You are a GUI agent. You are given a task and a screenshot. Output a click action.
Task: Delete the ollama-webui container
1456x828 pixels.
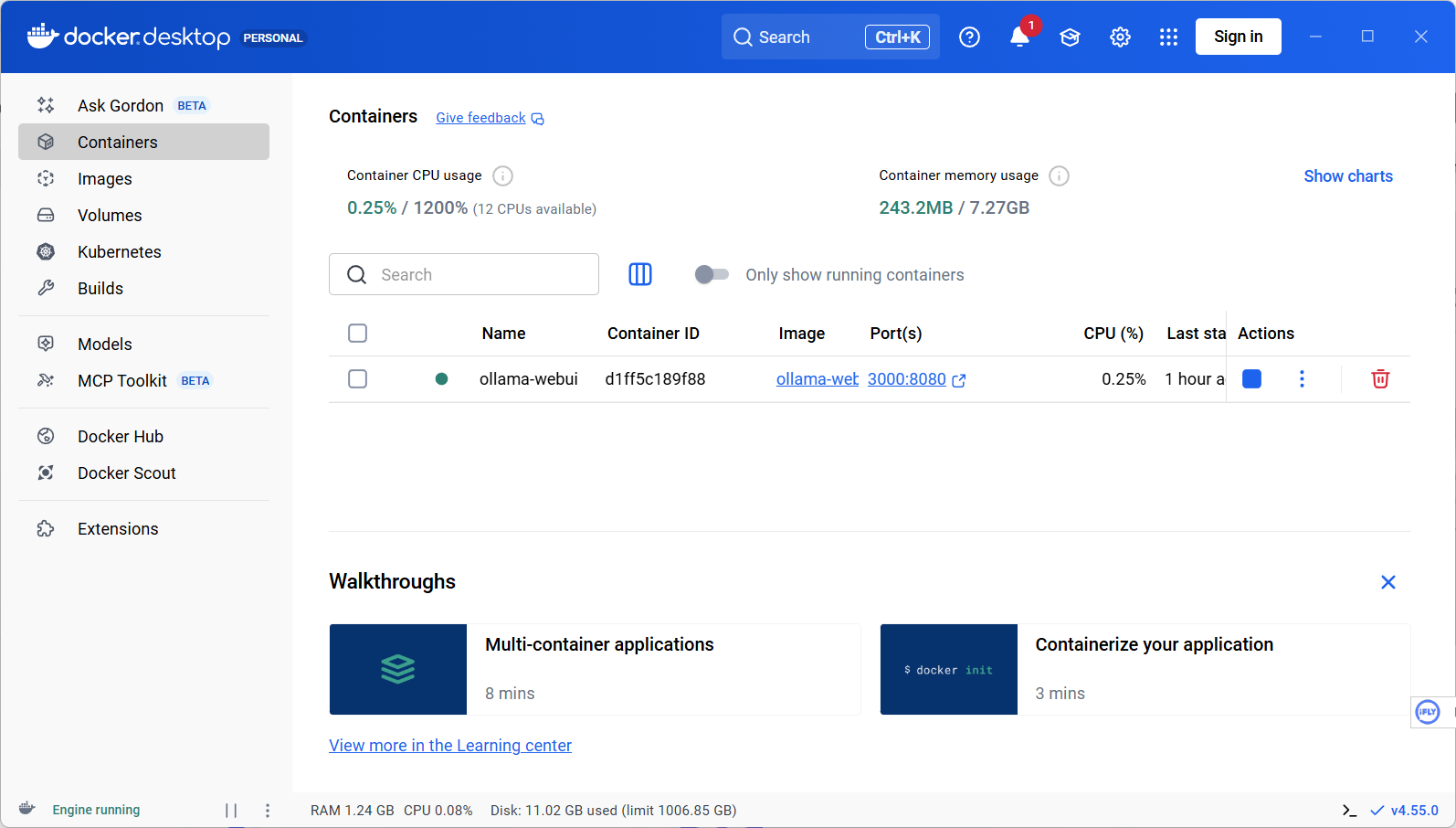tap(1380, 378)
